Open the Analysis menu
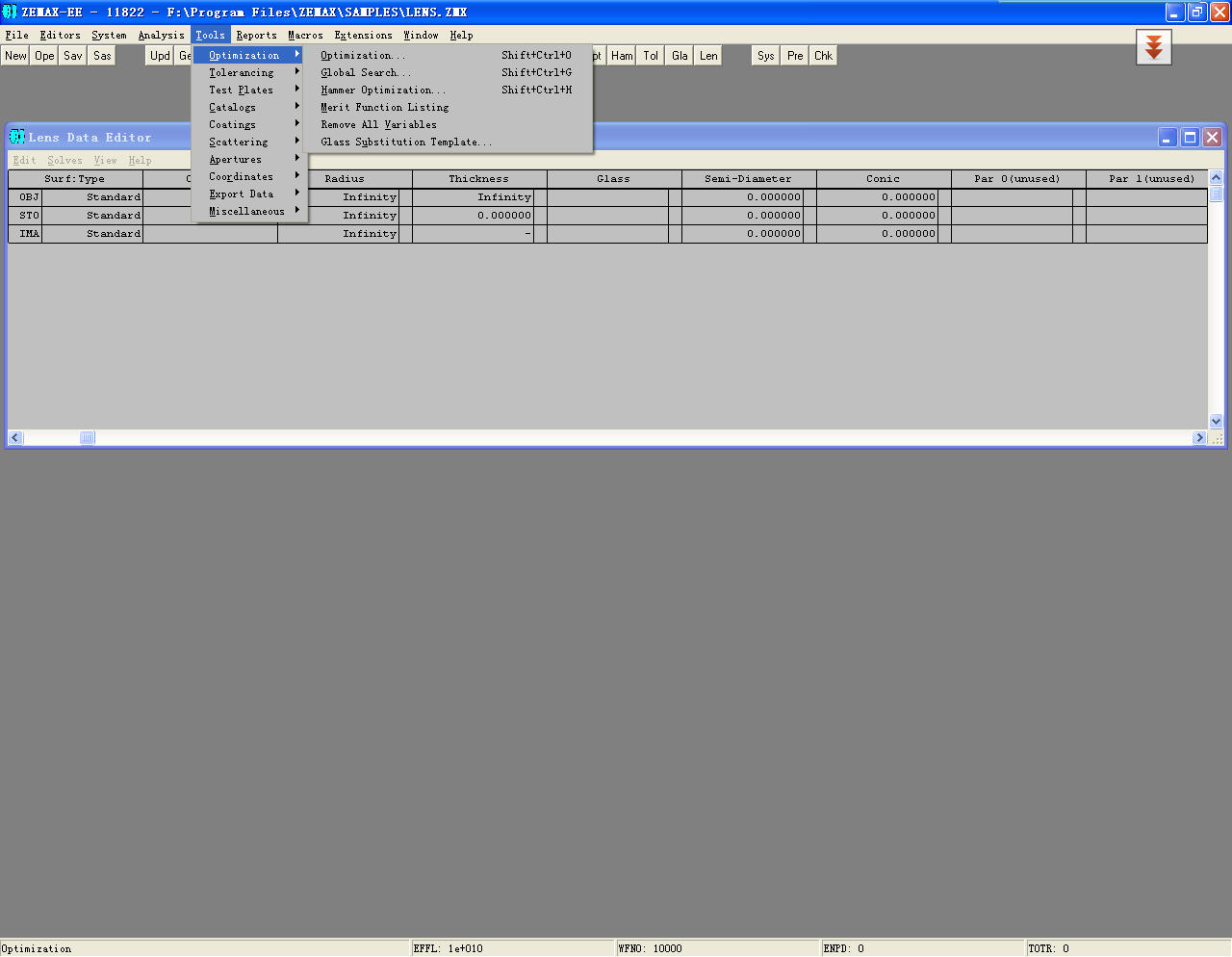The image size is (1232, 957). pyautogui.click(x=161, y=36)
